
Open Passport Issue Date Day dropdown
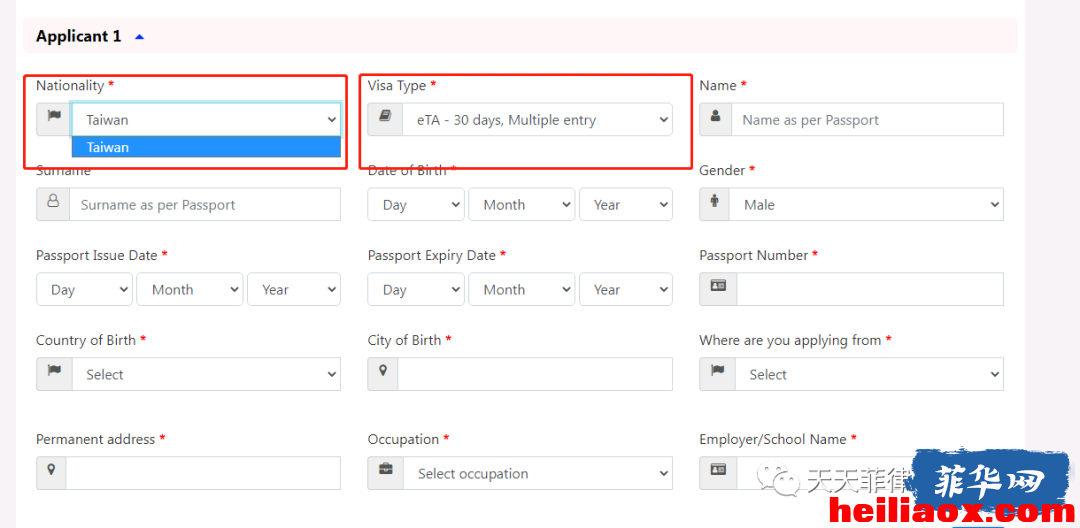coord(84,290)
